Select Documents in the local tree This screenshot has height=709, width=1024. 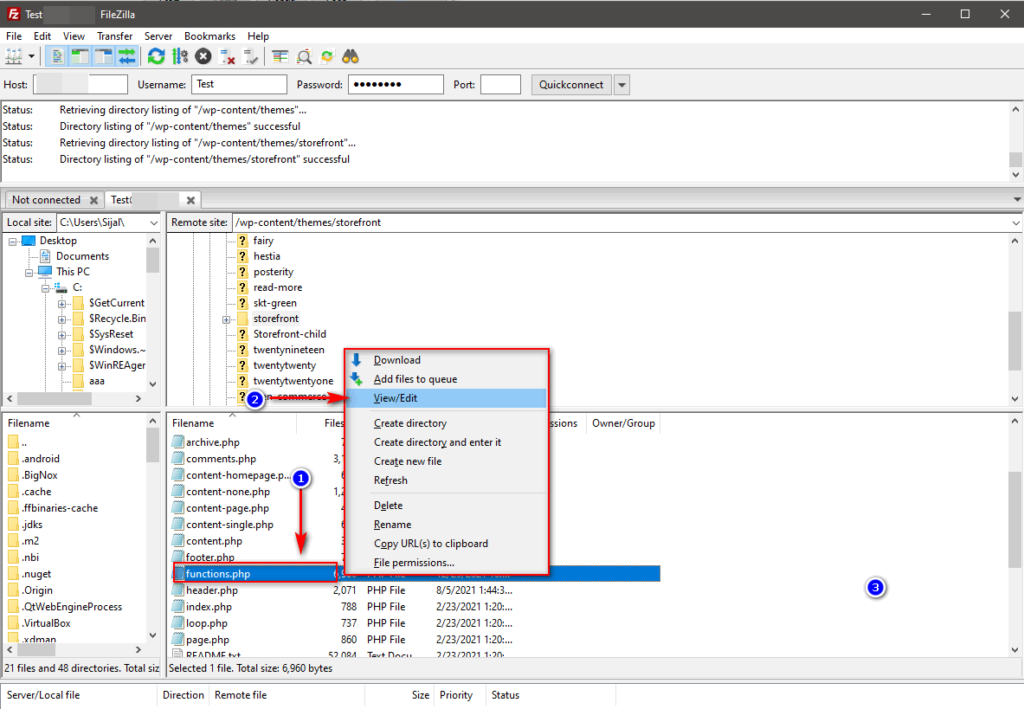[82, 256]
